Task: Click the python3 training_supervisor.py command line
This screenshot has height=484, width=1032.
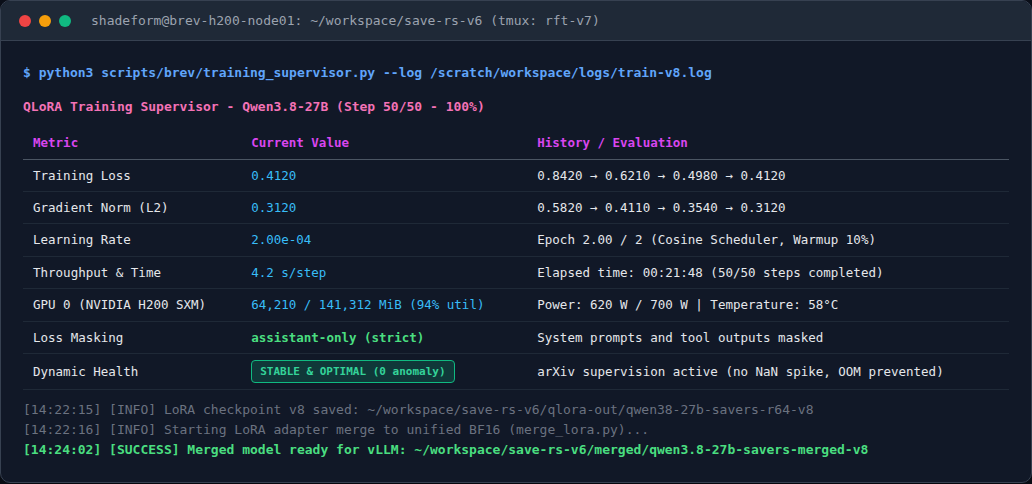Action: [367, 73]
